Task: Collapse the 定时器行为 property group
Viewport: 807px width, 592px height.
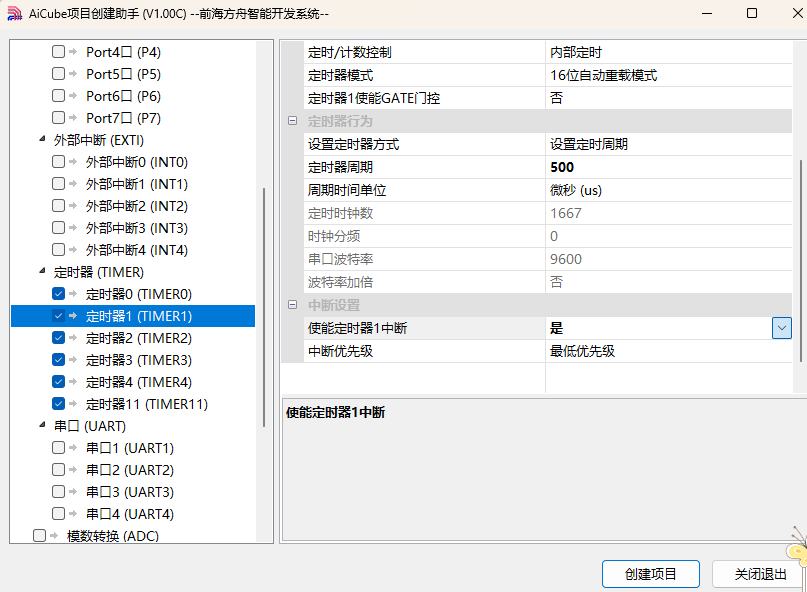Action: (292, 121)
